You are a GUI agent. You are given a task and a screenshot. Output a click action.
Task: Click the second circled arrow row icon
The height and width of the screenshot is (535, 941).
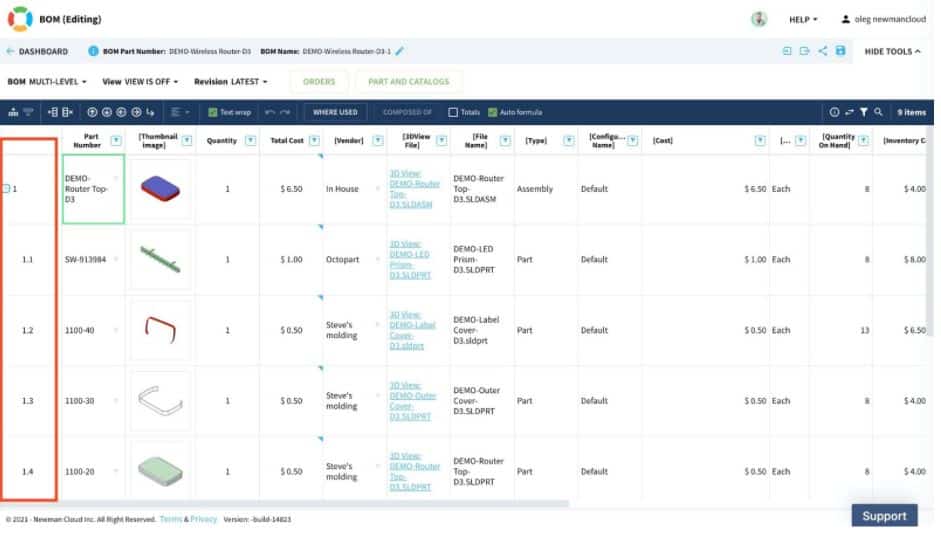107,112
